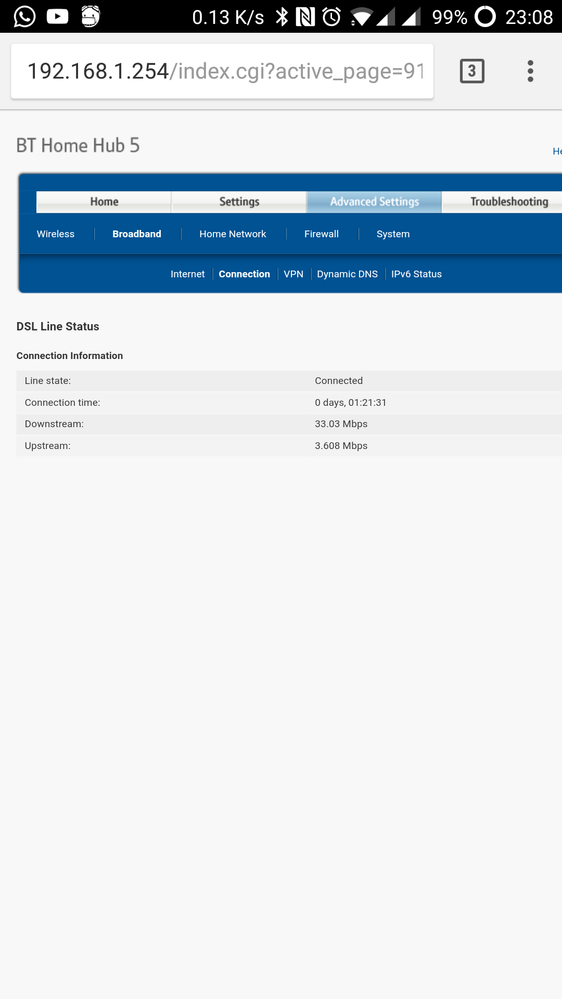Tap the Bluetooth status icon
This screenshot has width=562, height=999.
(x=282, y=17)
